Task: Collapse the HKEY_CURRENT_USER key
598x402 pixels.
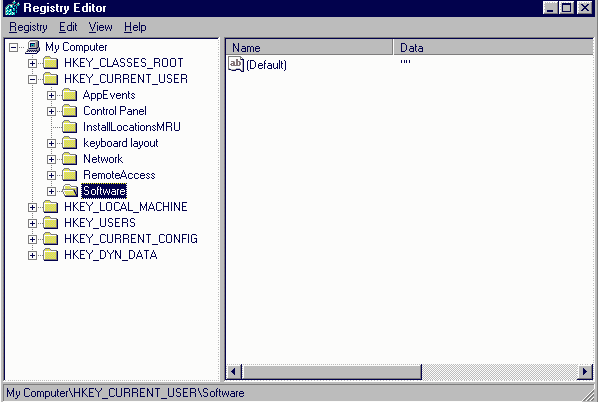Action: coord(32,79)
